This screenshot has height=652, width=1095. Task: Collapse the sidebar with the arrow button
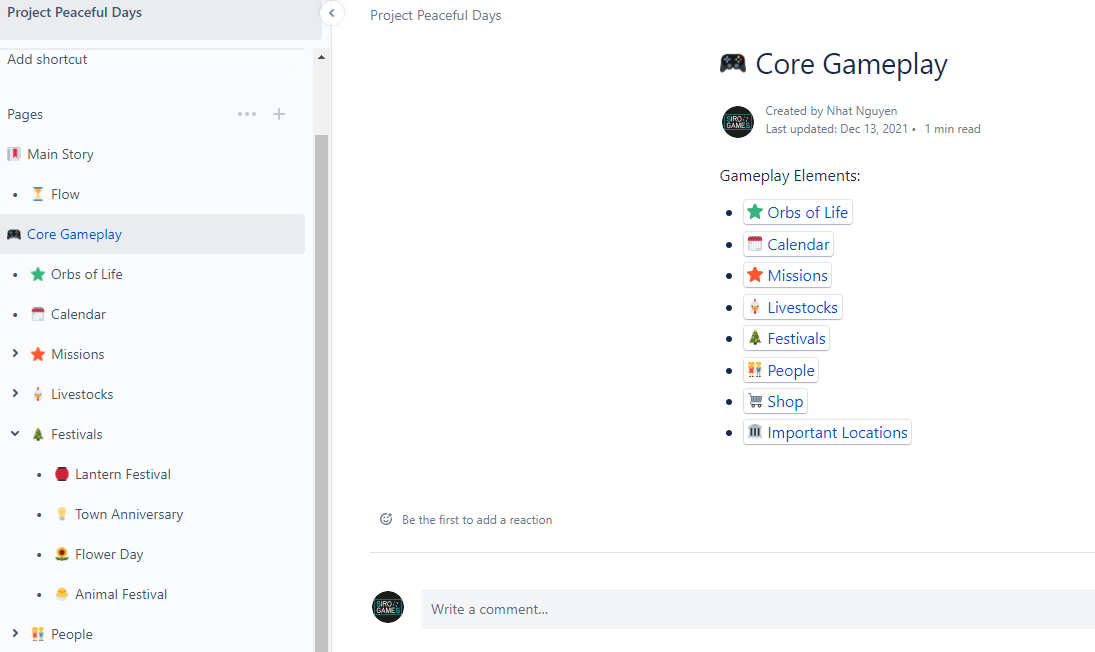tap(331, 13)
